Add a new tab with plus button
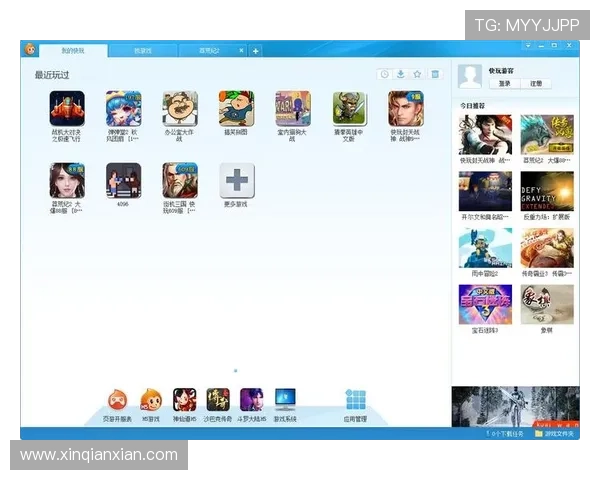Image resolution: width=600 pixels, height=480 pixels. click(x=255, y=50)
